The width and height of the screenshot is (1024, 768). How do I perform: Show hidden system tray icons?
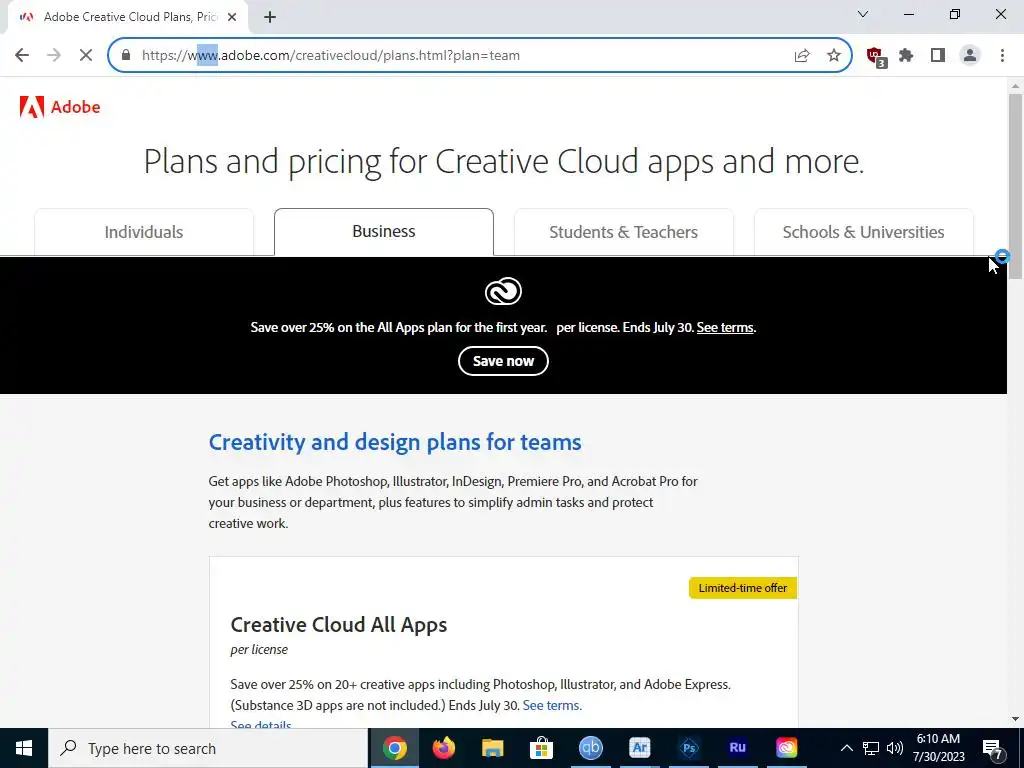point(846,748)
